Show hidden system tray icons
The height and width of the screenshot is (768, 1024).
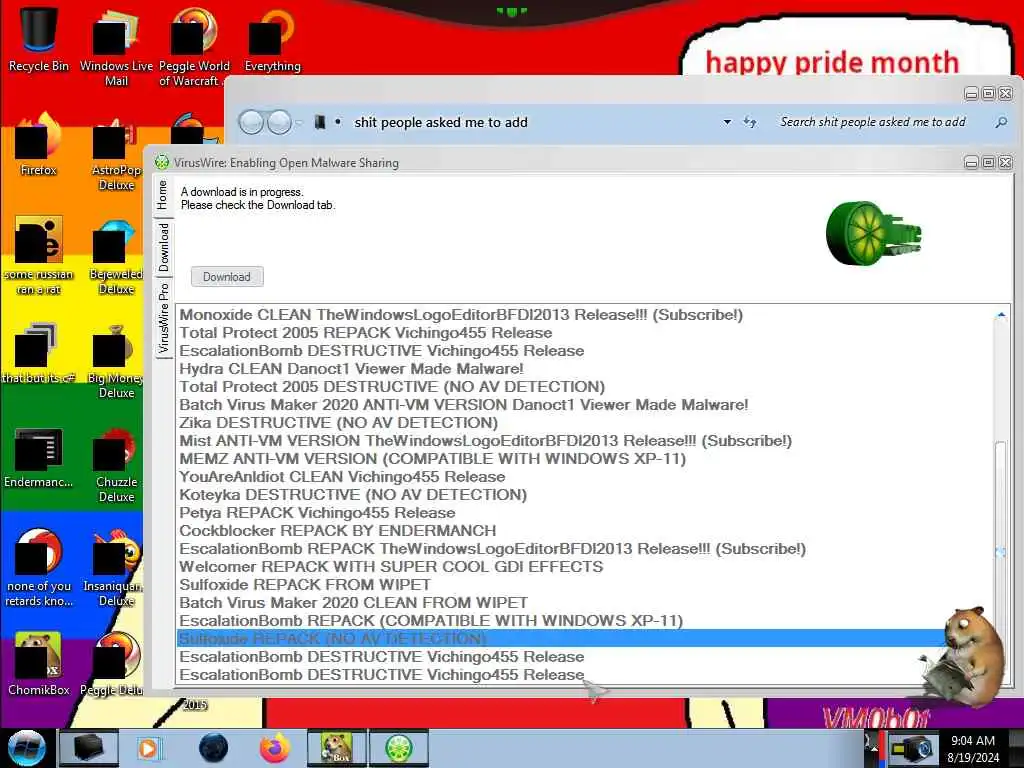coord(874,748)
